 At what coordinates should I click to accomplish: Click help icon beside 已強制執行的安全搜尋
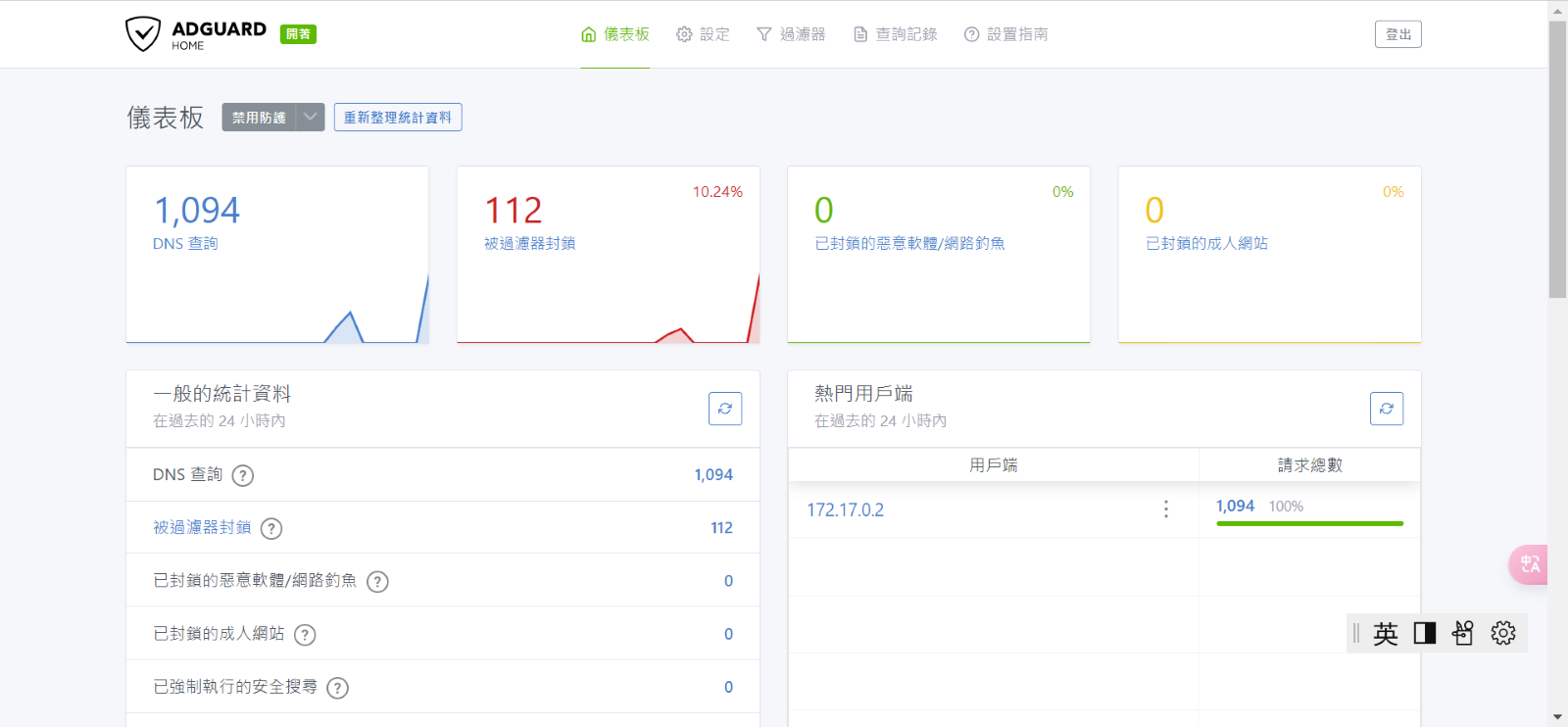(337, 687)
